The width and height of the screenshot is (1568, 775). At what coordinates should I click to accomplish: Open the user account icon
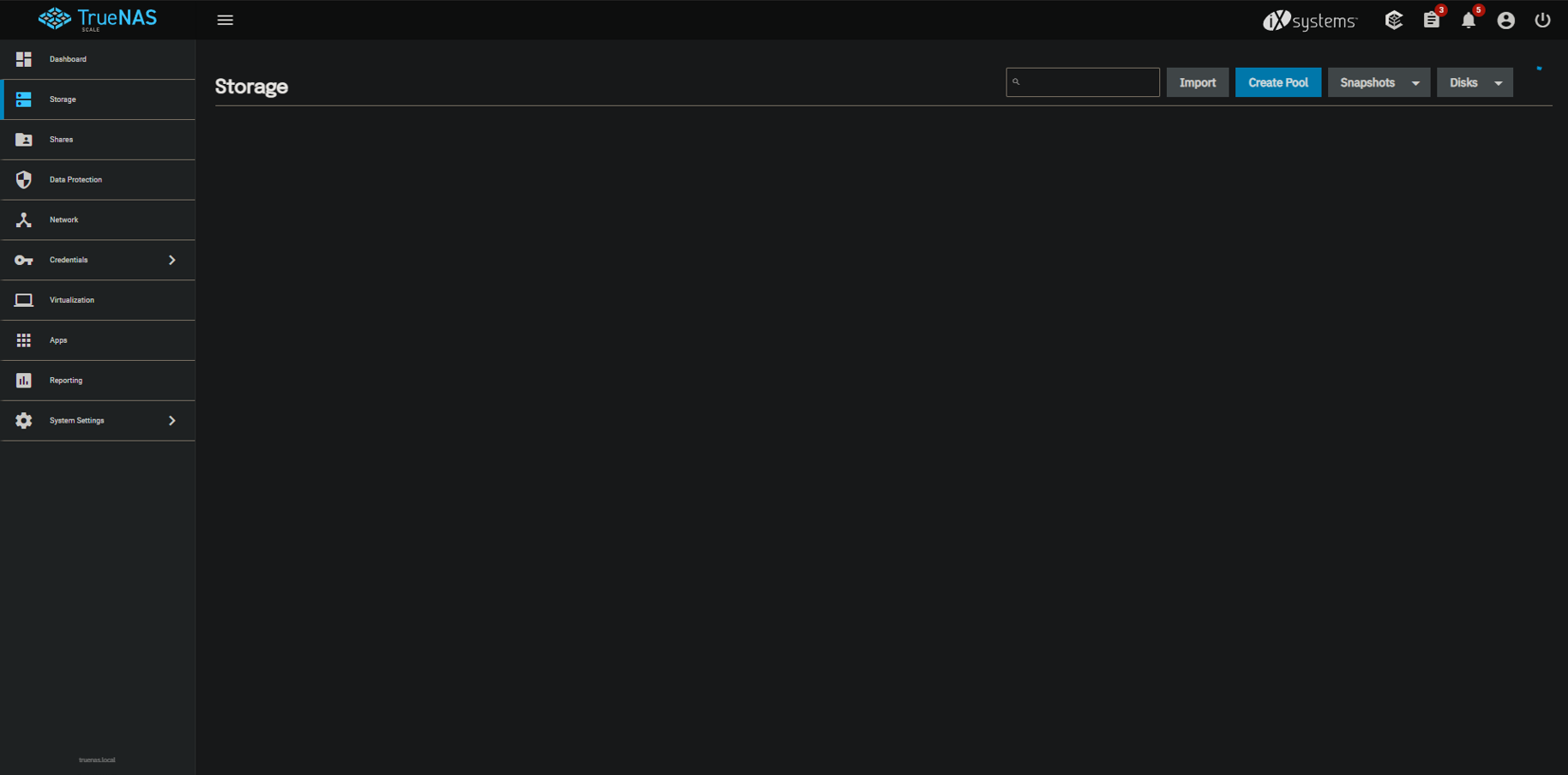[x=1506, y=20]
